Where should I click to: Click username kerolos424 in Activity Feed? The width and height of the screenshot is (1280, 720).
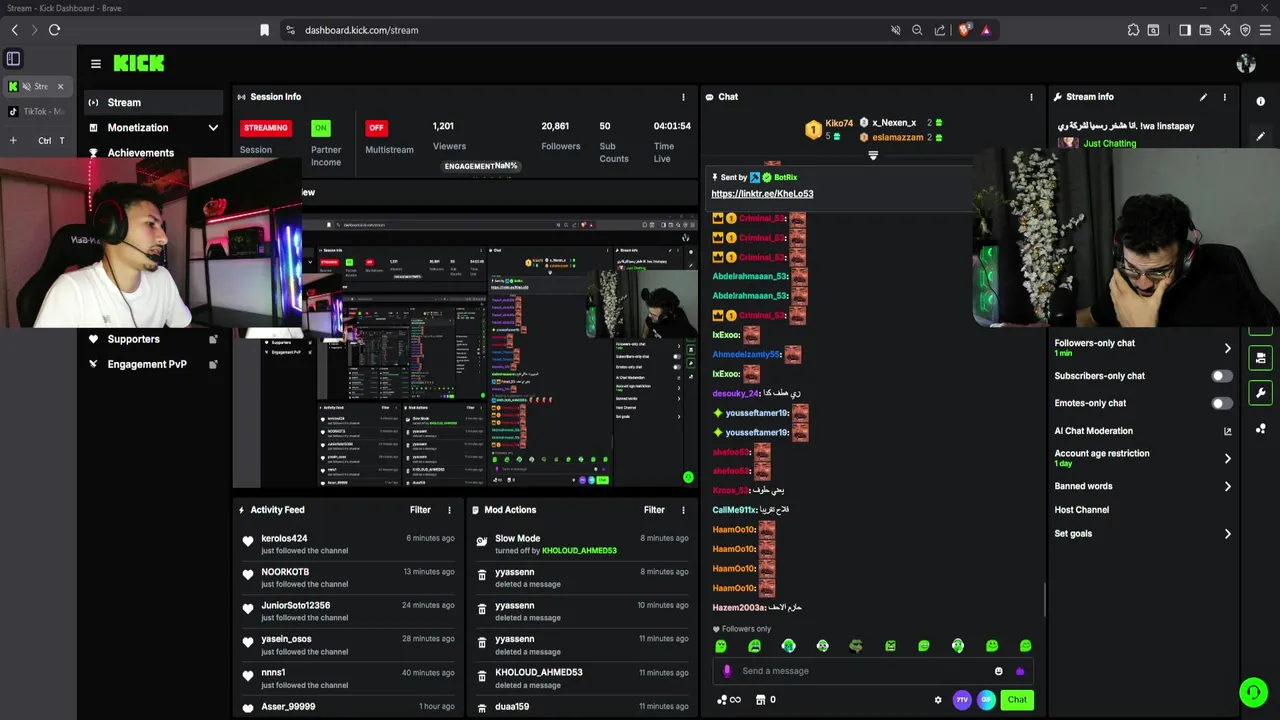click(x=284, y=539)
